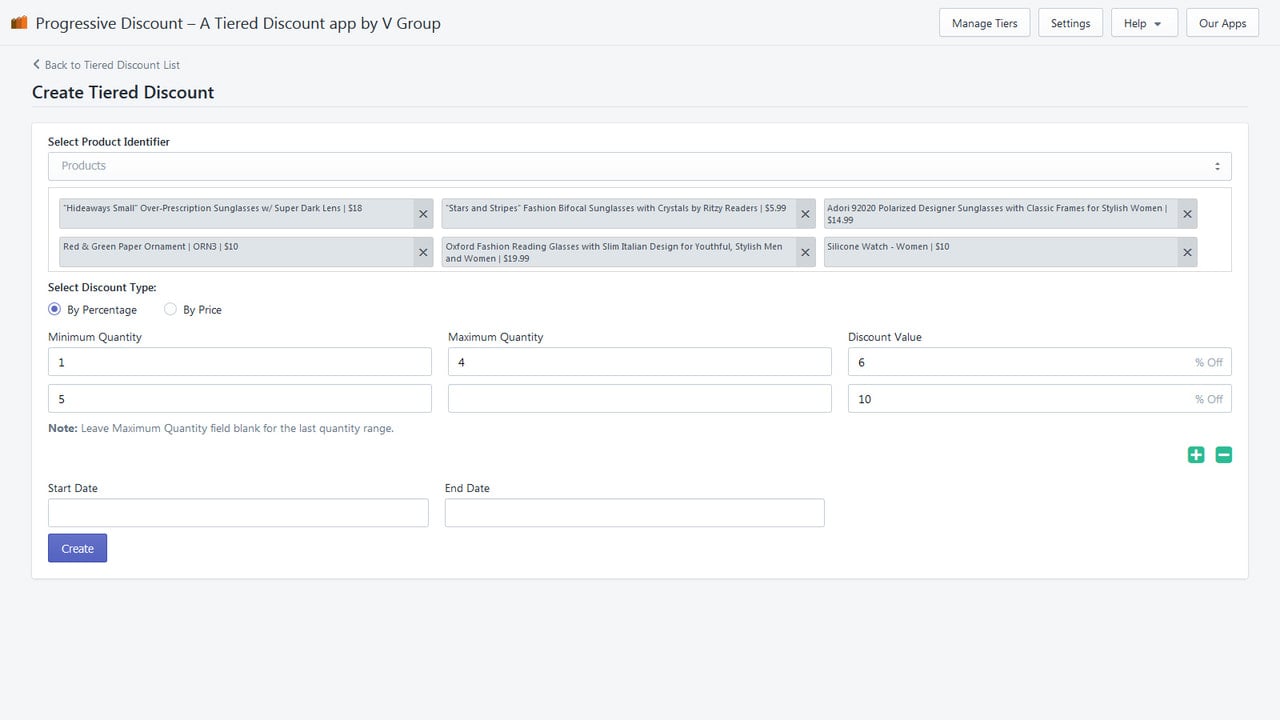Image resolution: width=1280 pixels, height=720 pixels.
Task: Remove the Red & Green Paper Ornament tag
Action: coord(423,252)
